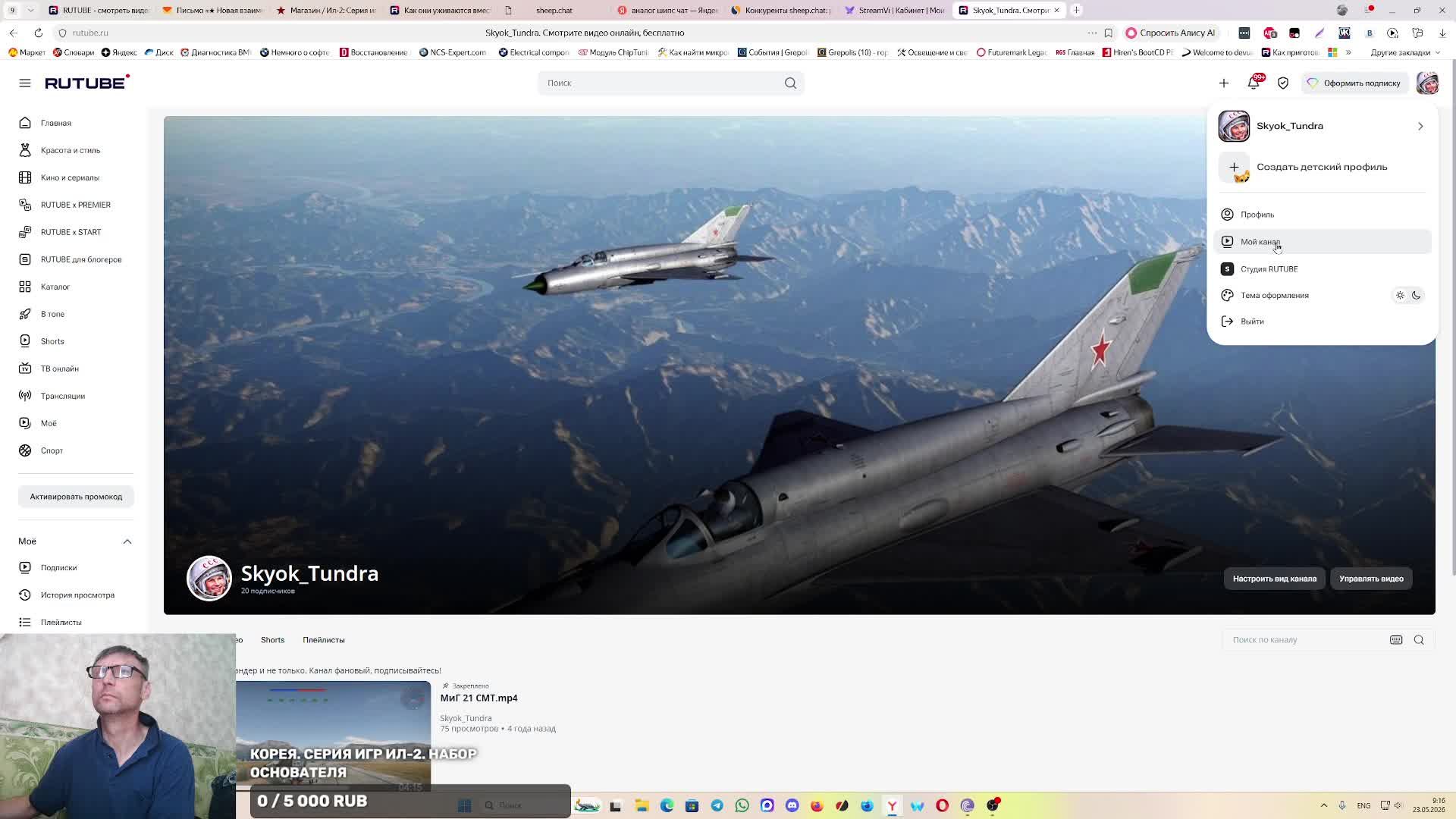Click the shield icon in header
The image size is (1456, 819).
pos(1283,83)
